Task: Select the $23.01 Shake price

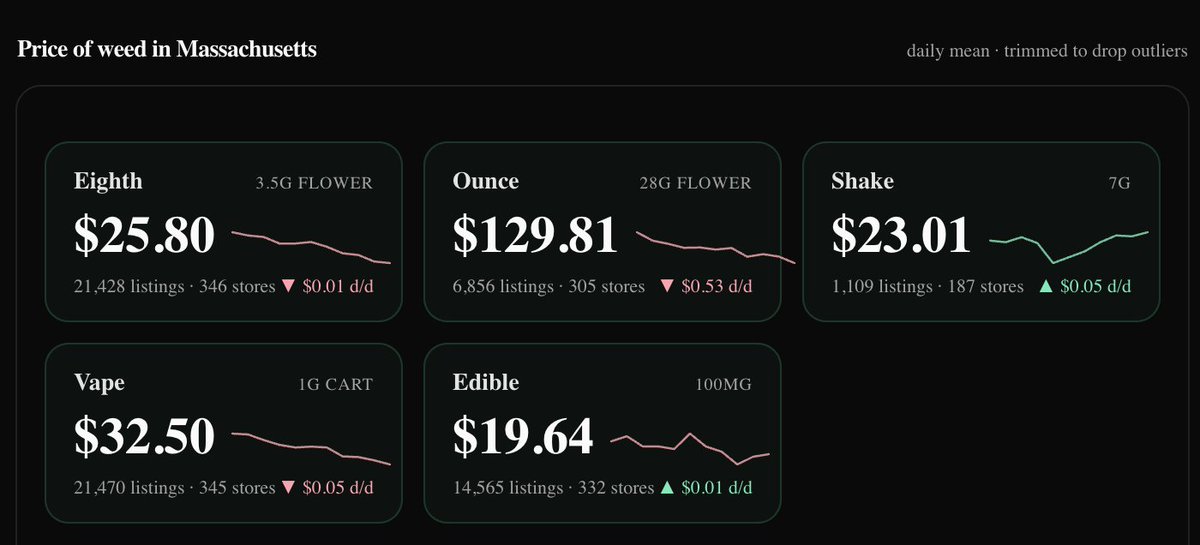Action: click(x=901, y=235)
